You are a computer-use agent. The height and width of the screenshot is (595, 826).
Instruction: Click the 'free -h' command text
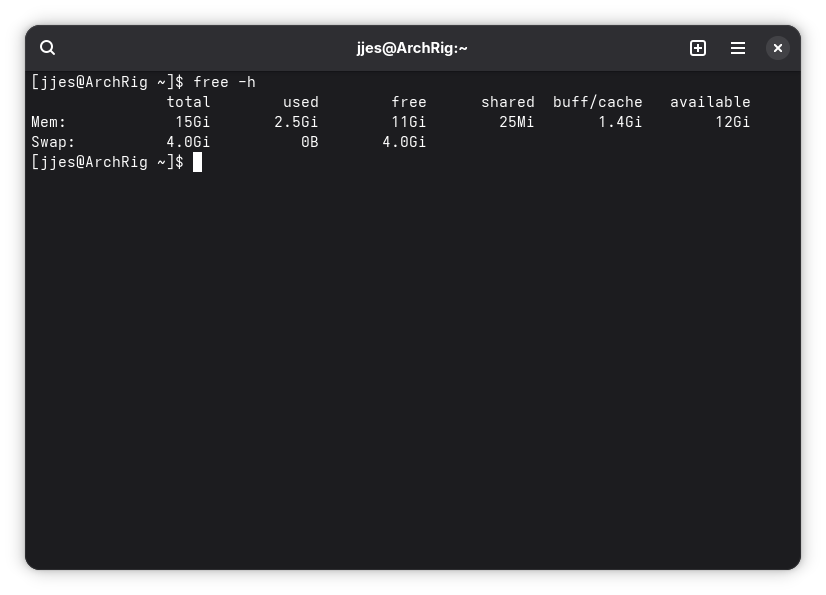coord(224,82)
